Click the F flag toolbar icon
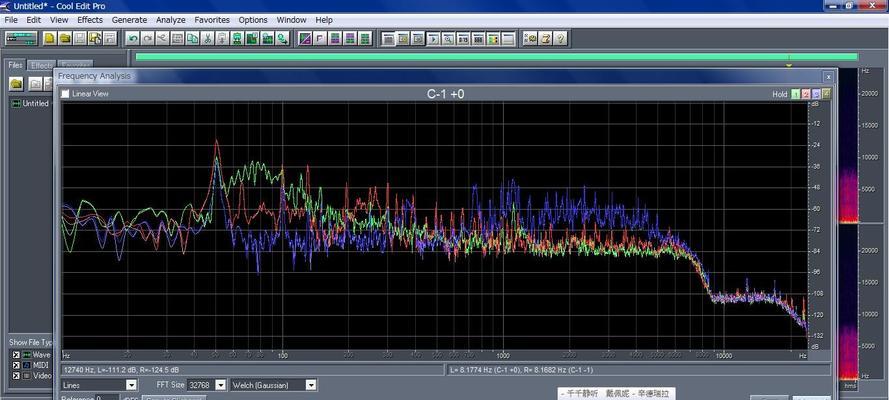The width and height of the screenshot is (889, 400). 320,39
